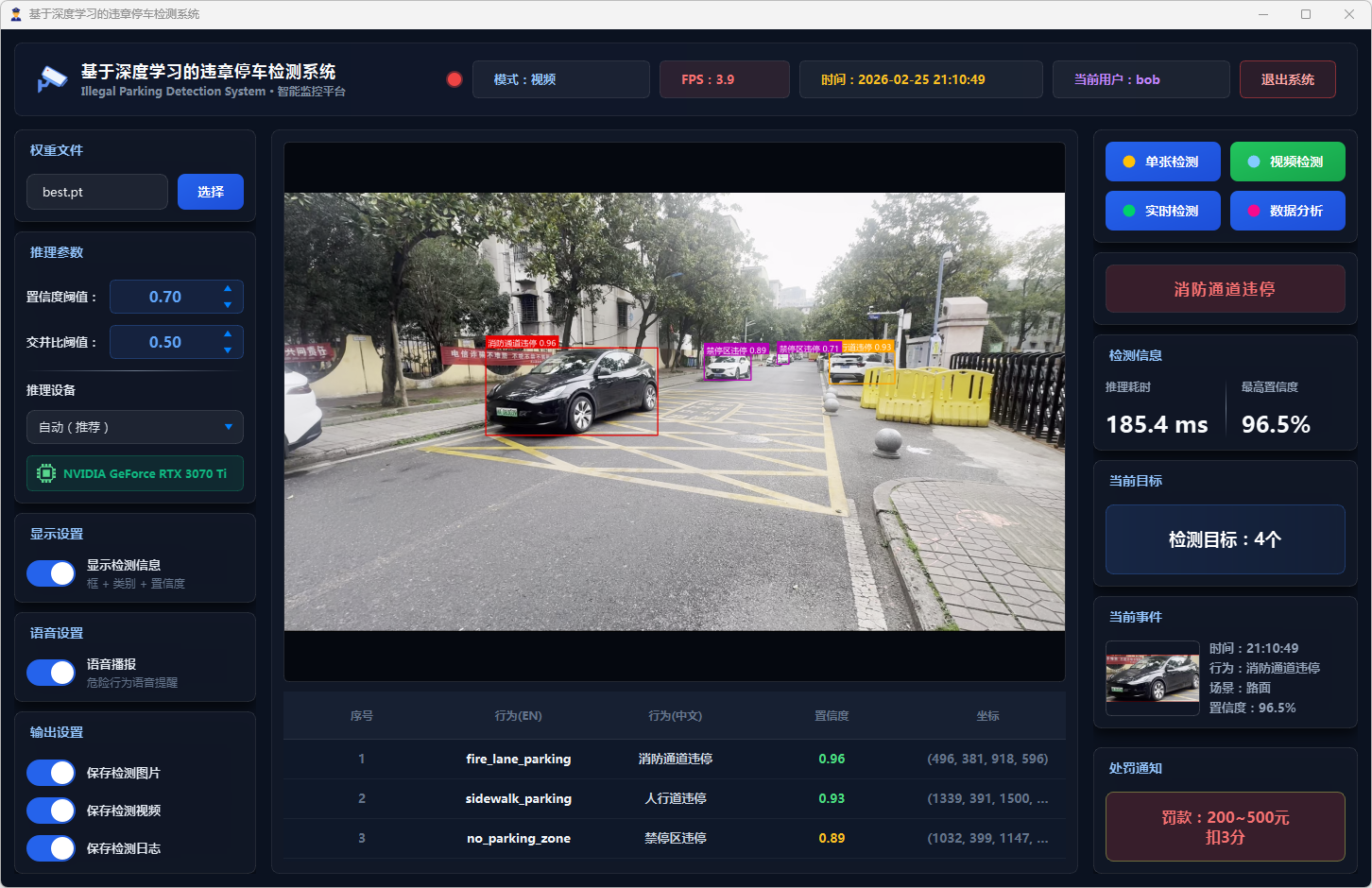Open the current event car thumbnail
Image resolution: width=1372 pixels, height=888 pixels.
[x=1153, y=678]
